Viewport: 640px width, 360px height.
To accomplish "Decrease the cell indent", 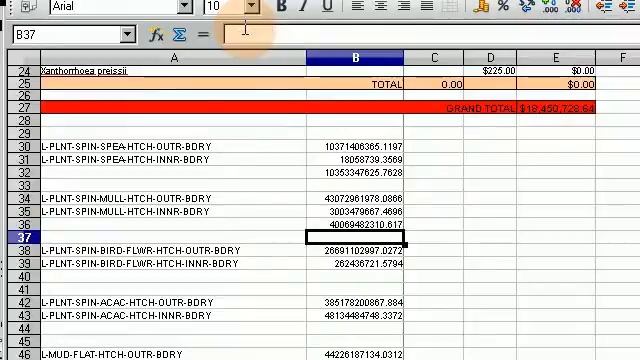I will coord(604,6).
